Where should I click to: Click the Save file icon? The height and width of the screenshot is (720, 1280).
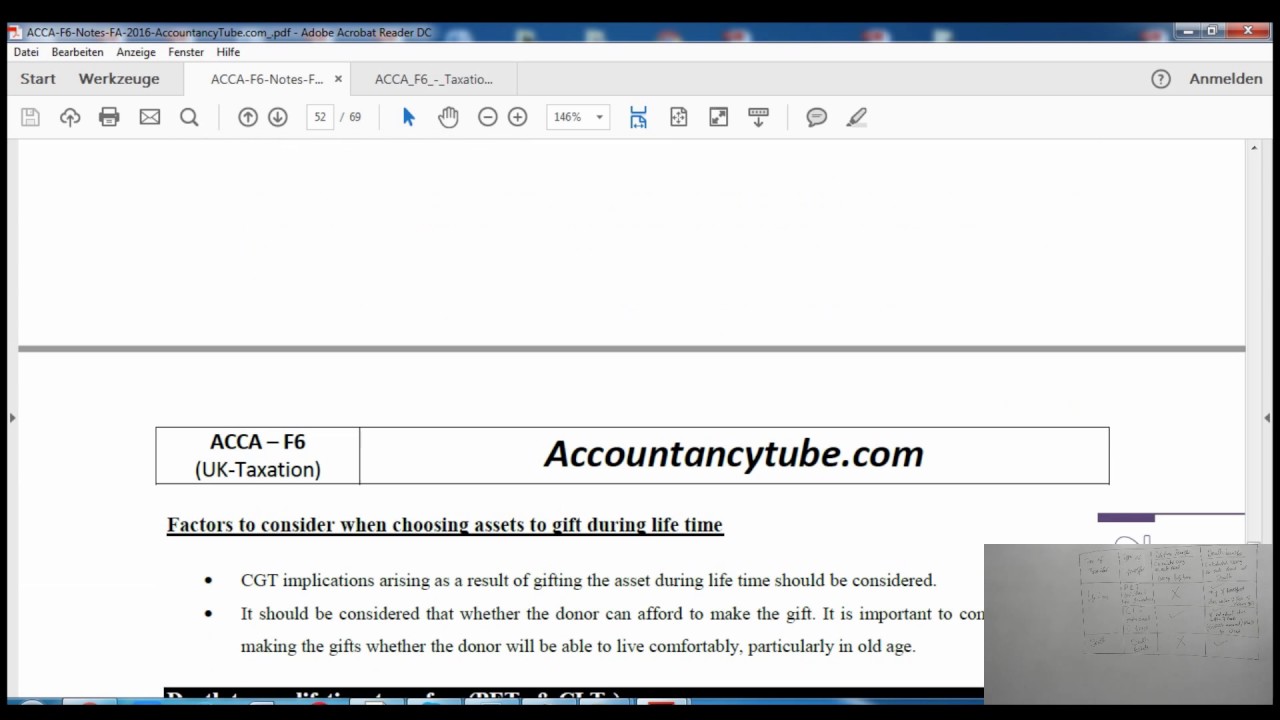click(30, 117)
